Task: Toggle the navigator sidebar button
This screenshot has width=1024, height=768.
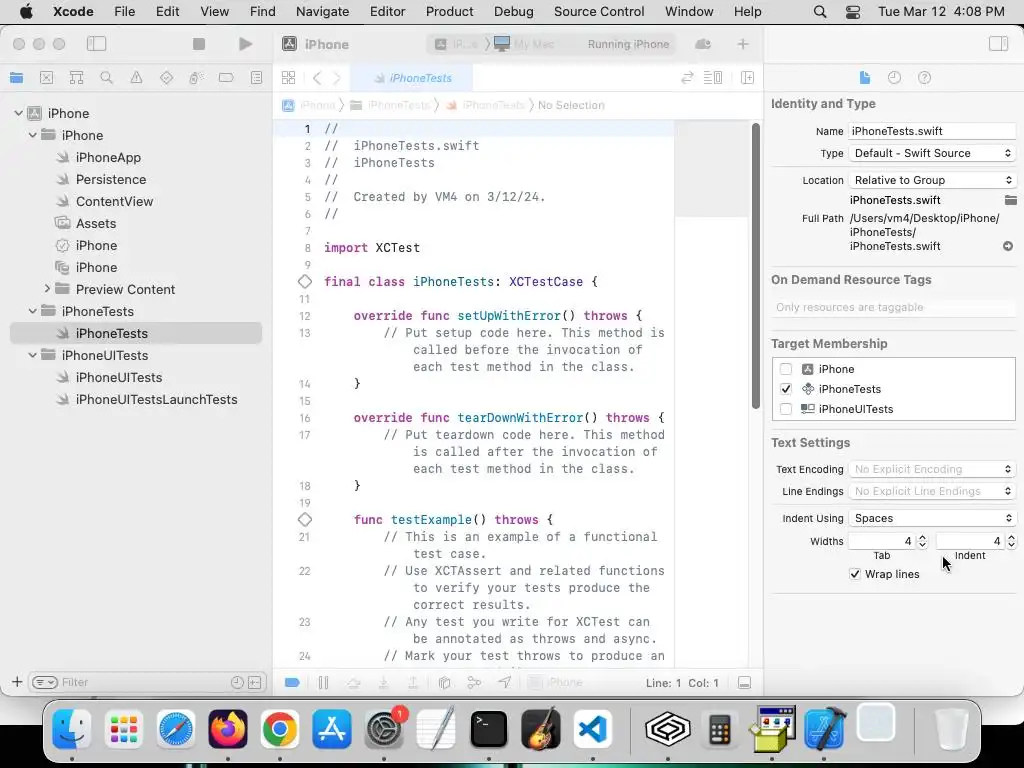Action: coord(96,44)
